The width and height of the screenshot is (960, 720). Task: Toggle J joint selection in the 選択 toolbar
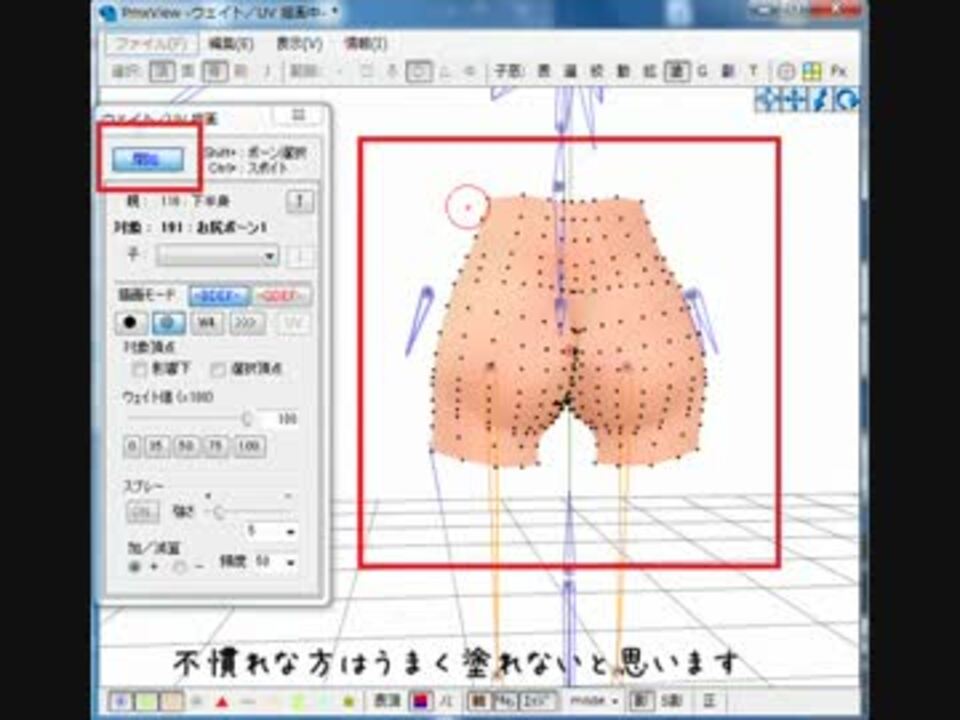(267, 72)
